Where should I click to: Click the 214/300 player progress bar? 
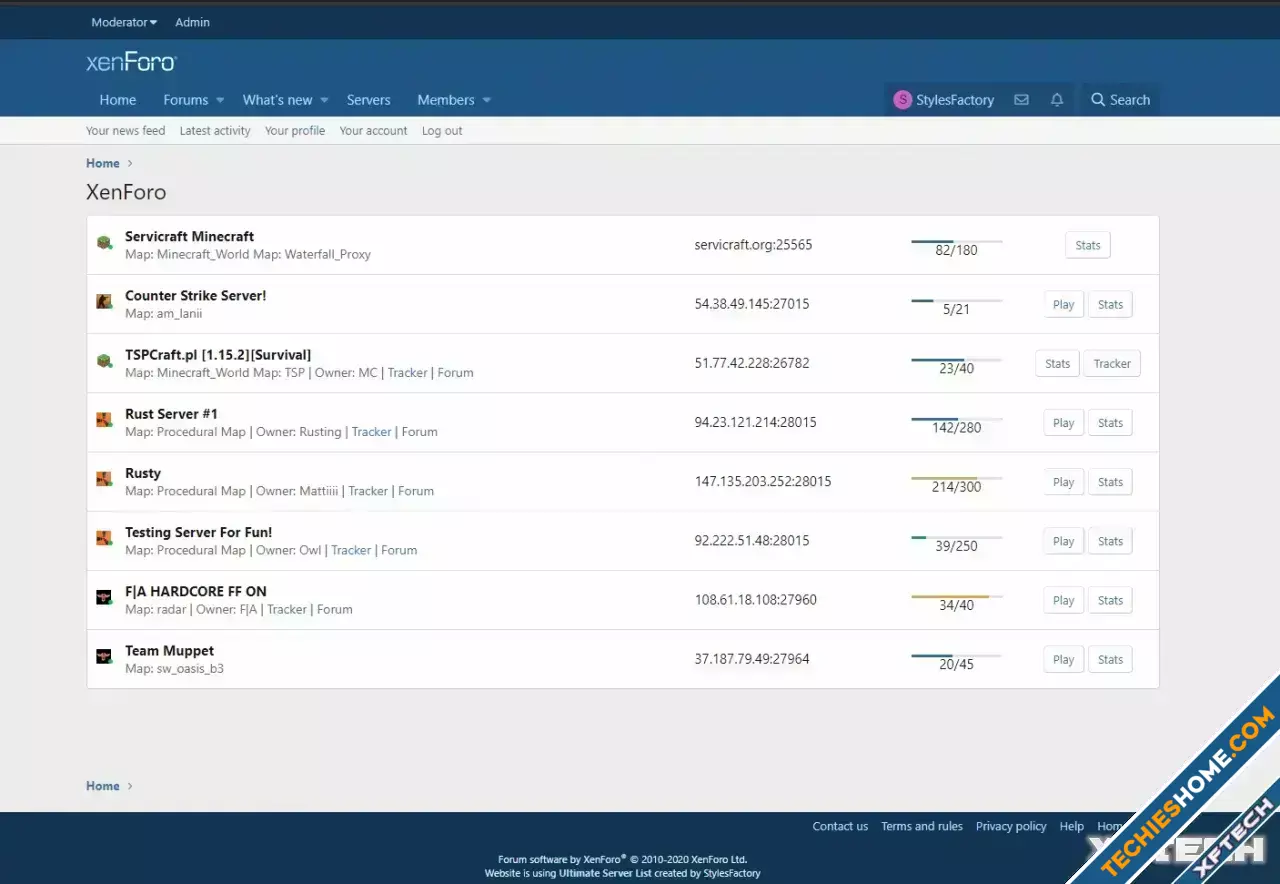957,478
